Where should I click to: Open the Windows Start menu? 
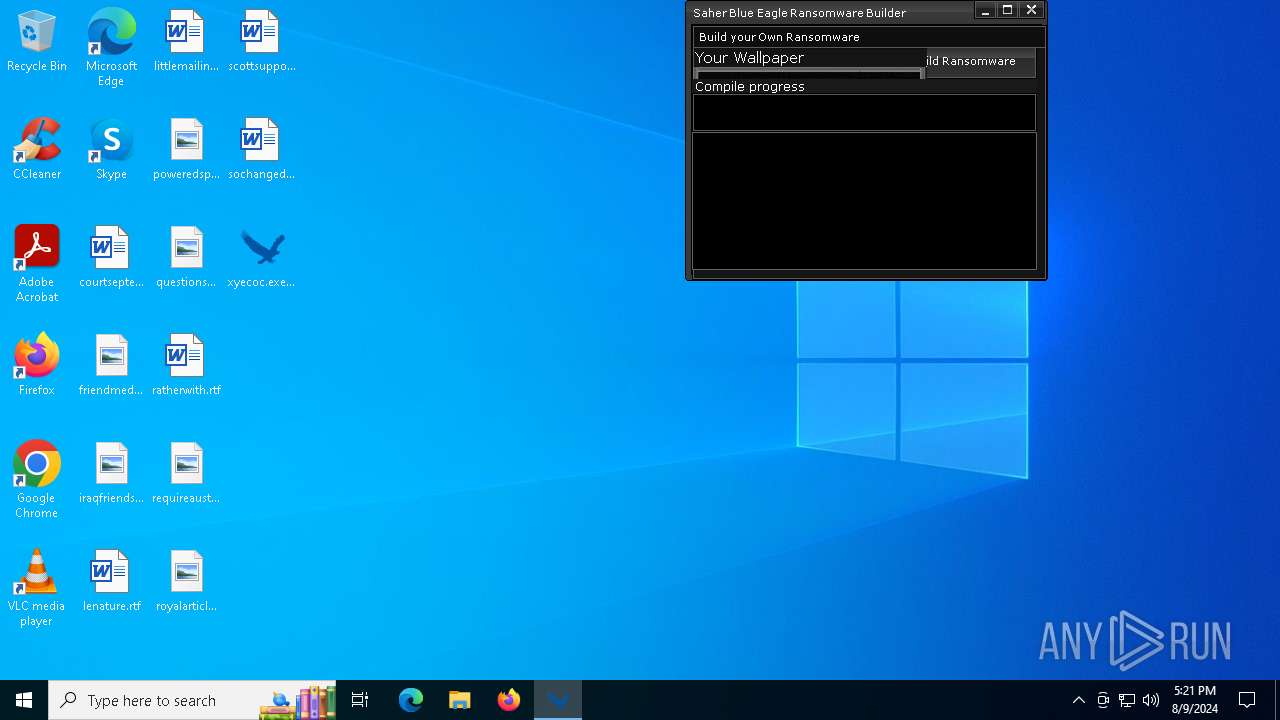click(24, 700)
